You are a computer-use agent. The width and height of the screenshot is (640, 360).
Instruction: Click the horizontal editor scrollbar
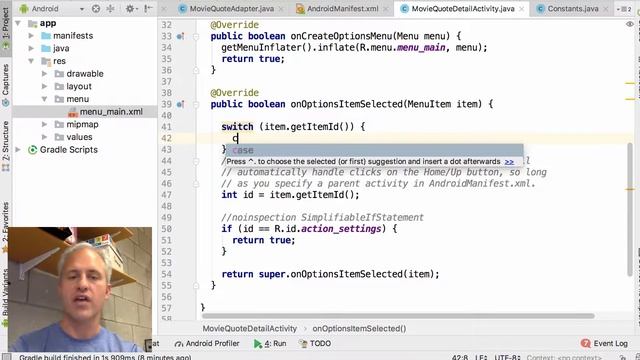(398, 316)
